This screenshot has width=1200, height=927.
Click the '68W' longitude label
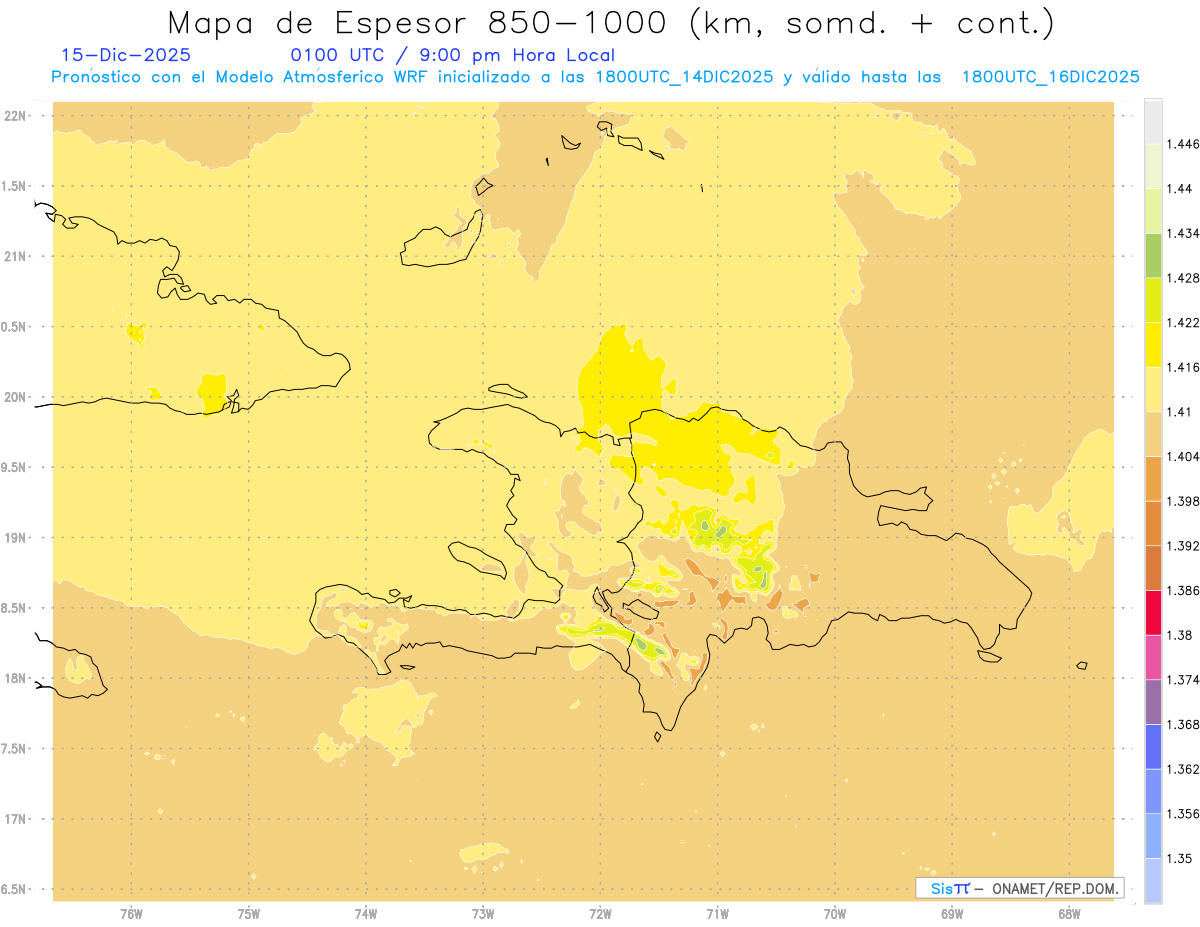click(1069, 914)
